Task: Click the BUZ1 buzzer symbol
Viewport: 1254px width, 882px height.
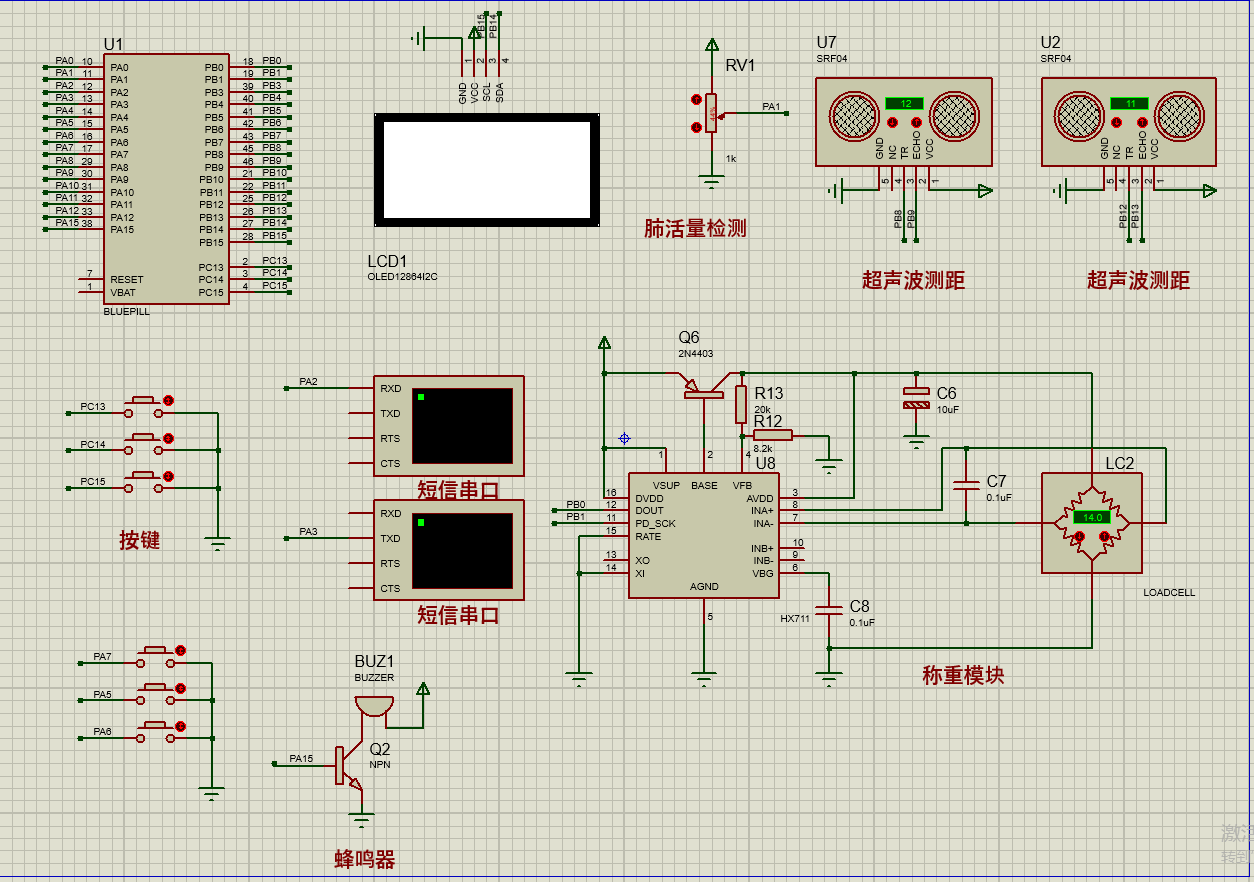Action: tap(373, 705)
